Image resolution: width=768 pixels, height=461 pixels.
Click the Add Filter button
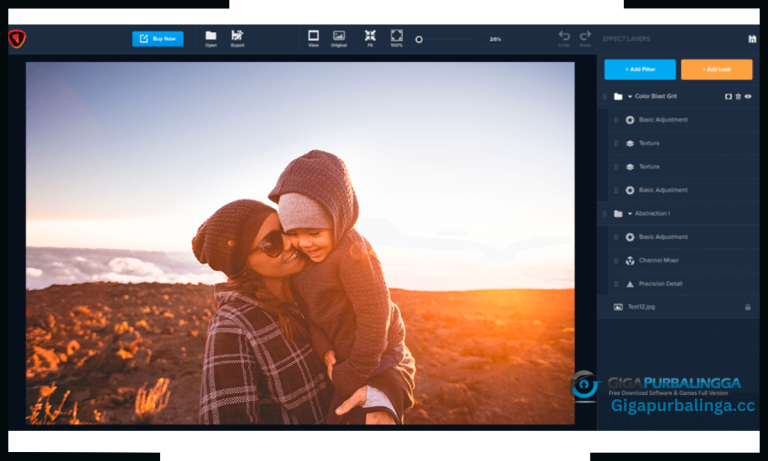pos(640,69)
